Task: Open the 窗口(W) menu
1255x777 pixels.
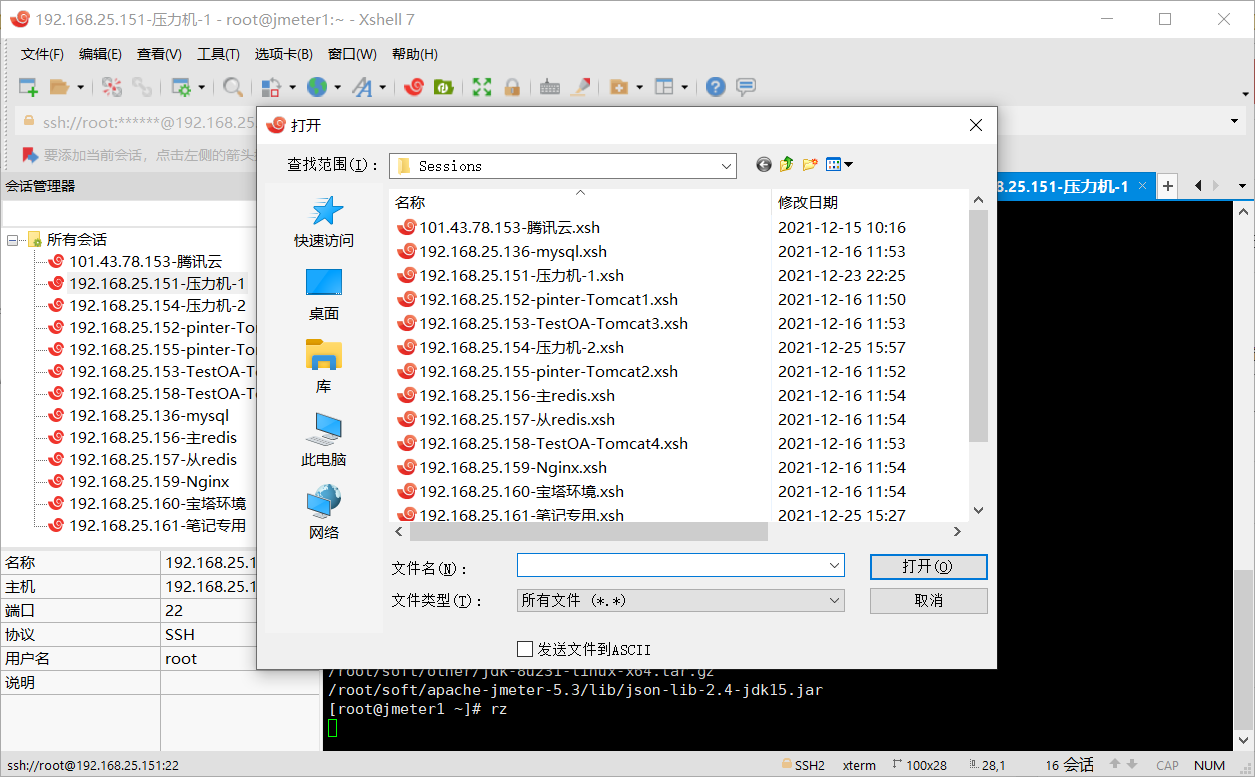Action: click(352, 54)
